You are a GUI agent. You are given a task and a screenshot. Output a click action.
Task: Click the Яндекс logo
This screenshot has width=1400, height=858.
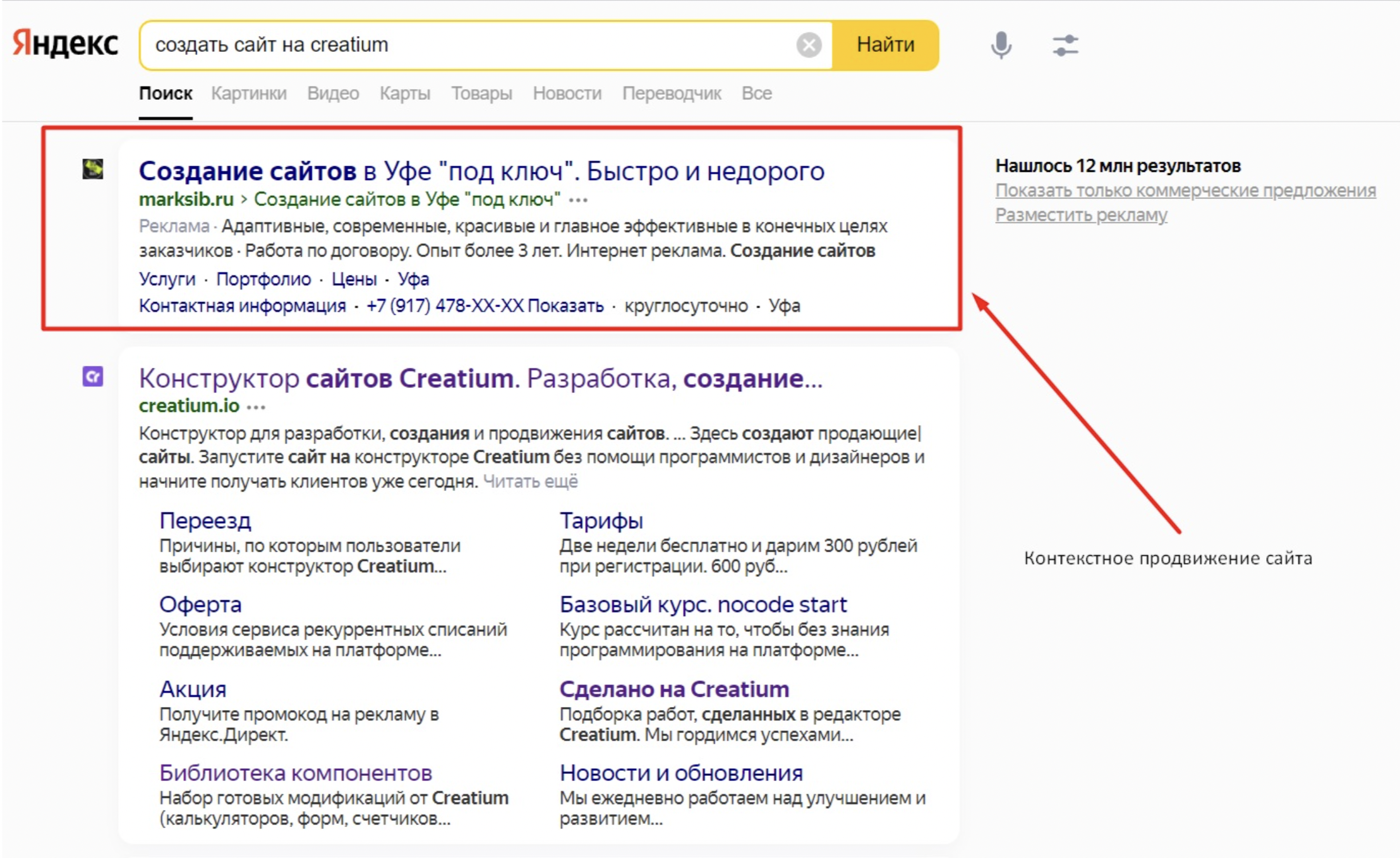coord(66,44)
